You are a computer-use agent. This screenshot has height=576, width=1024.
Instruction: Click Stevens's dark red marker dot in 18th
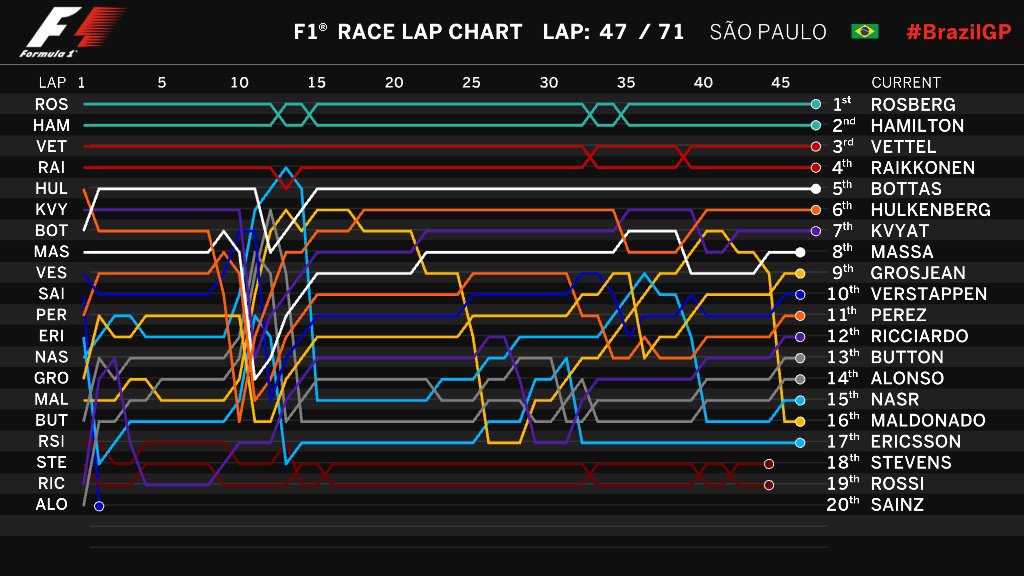pos(769,464)
